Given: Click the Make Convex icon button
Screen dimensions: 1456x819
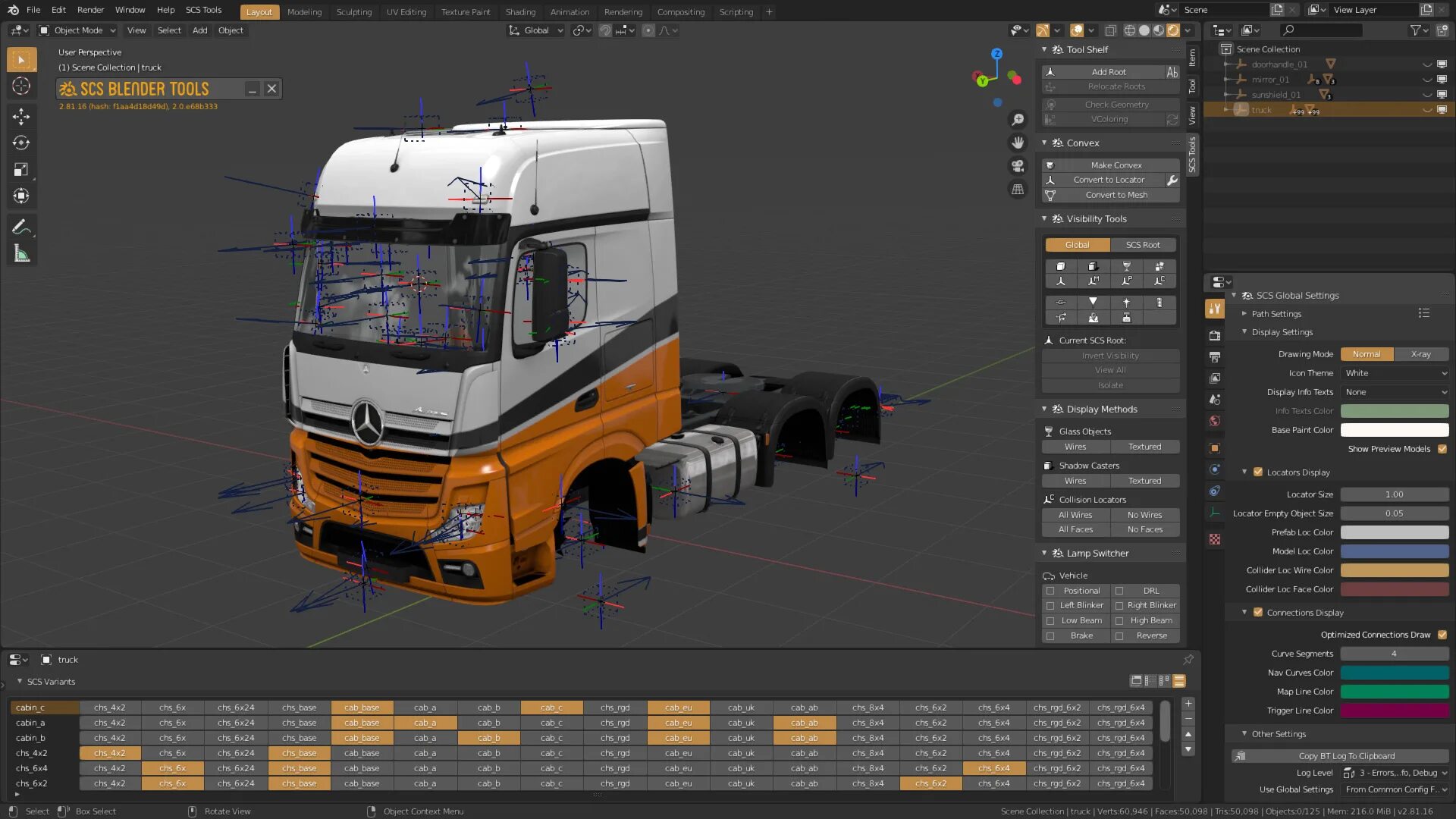Looking at the screenshot, I should click(x=1050, y=164).
